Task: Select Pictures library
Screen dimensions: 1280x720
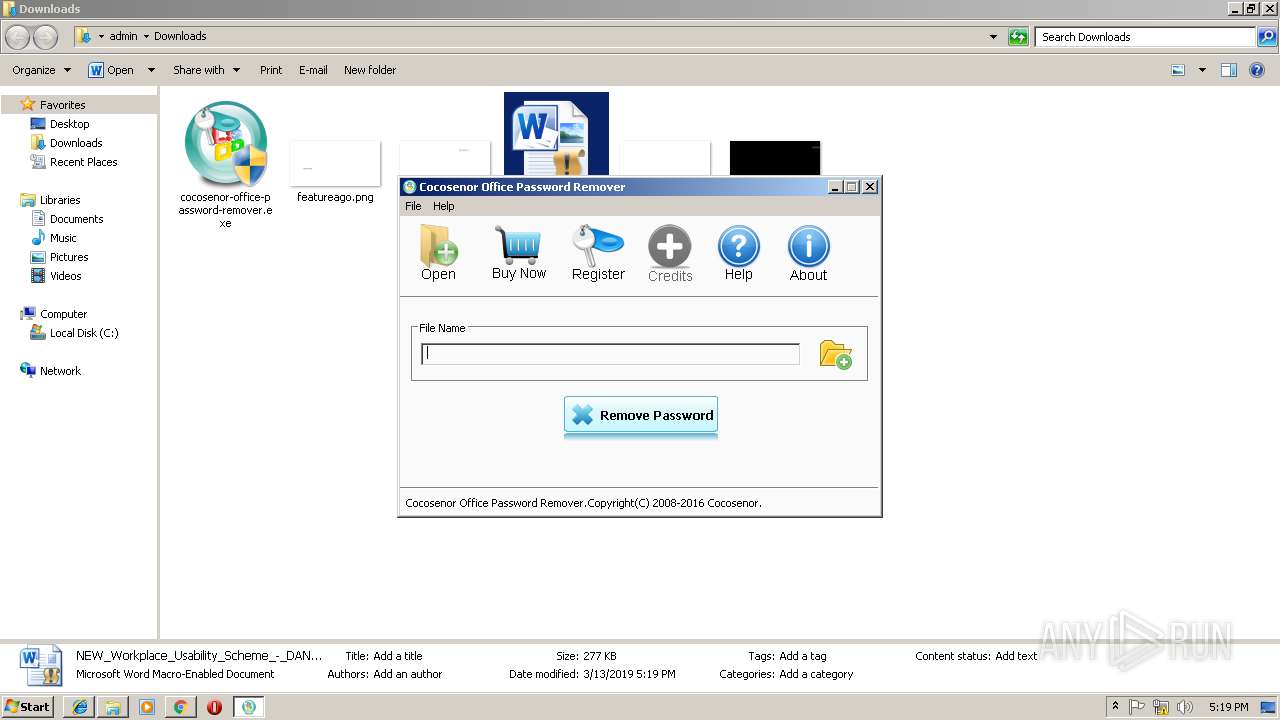Action: click(69, 257)
